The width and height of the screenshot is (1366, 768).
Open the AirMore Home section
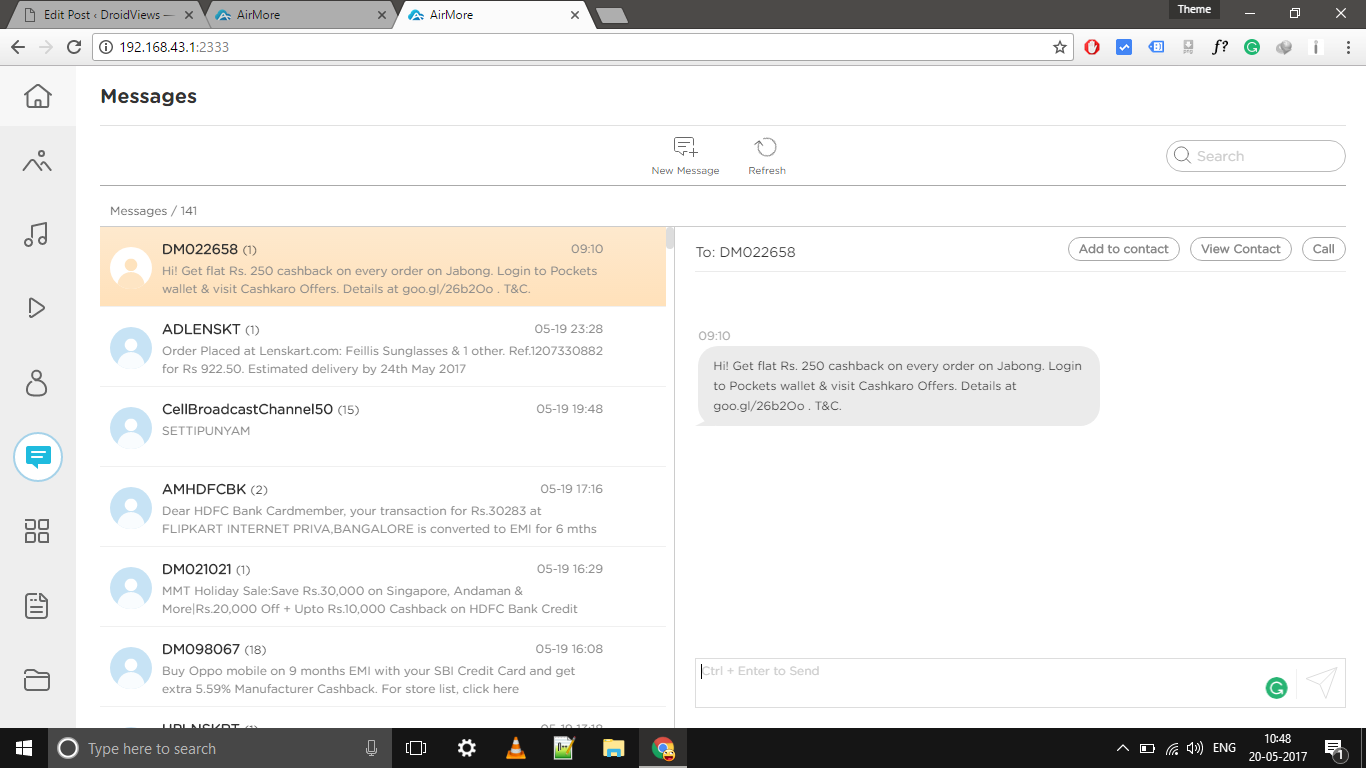(x=37, y=96)
